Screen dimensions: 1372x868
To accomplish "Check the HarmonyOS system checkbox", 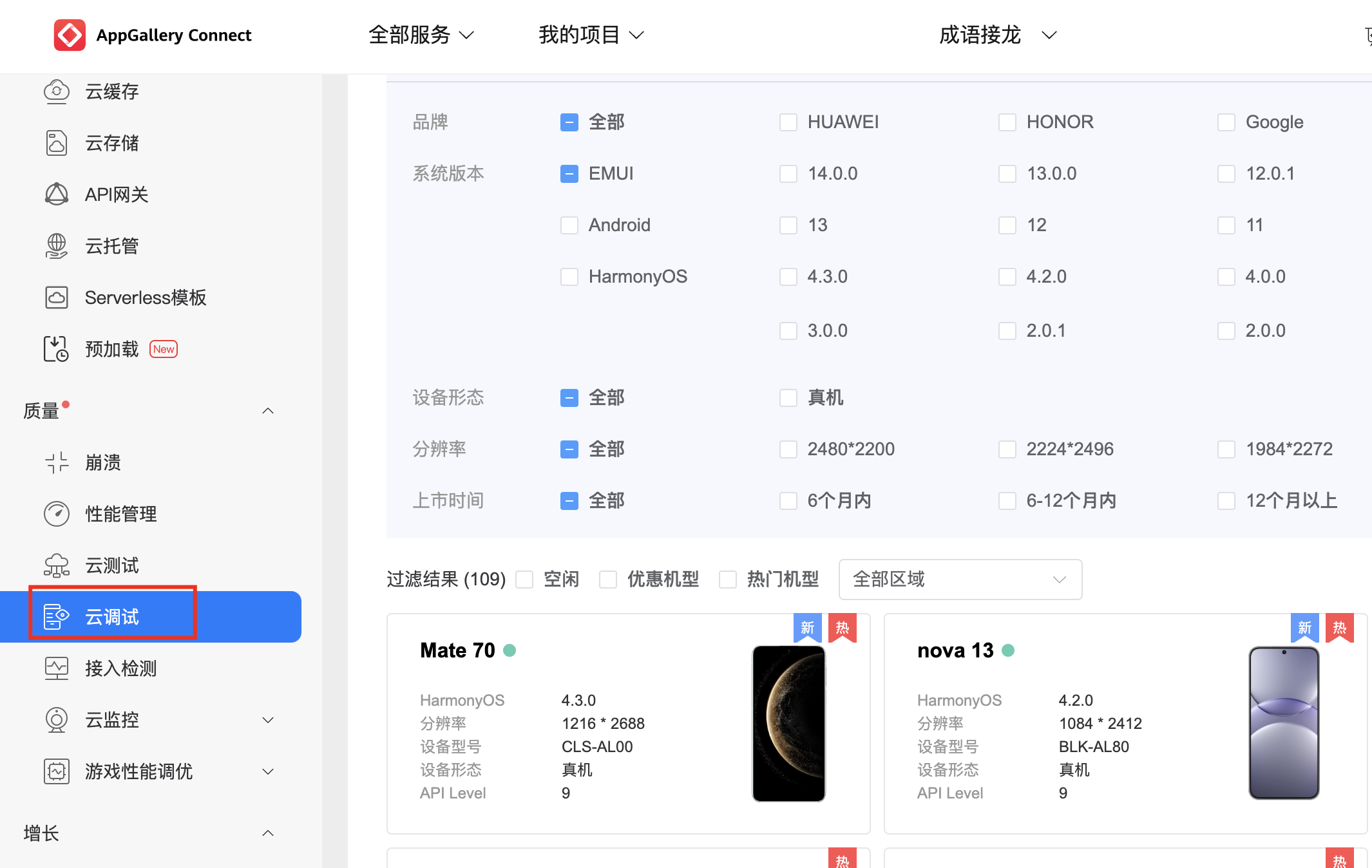I will pyautogui.click(x=569, y=277).
